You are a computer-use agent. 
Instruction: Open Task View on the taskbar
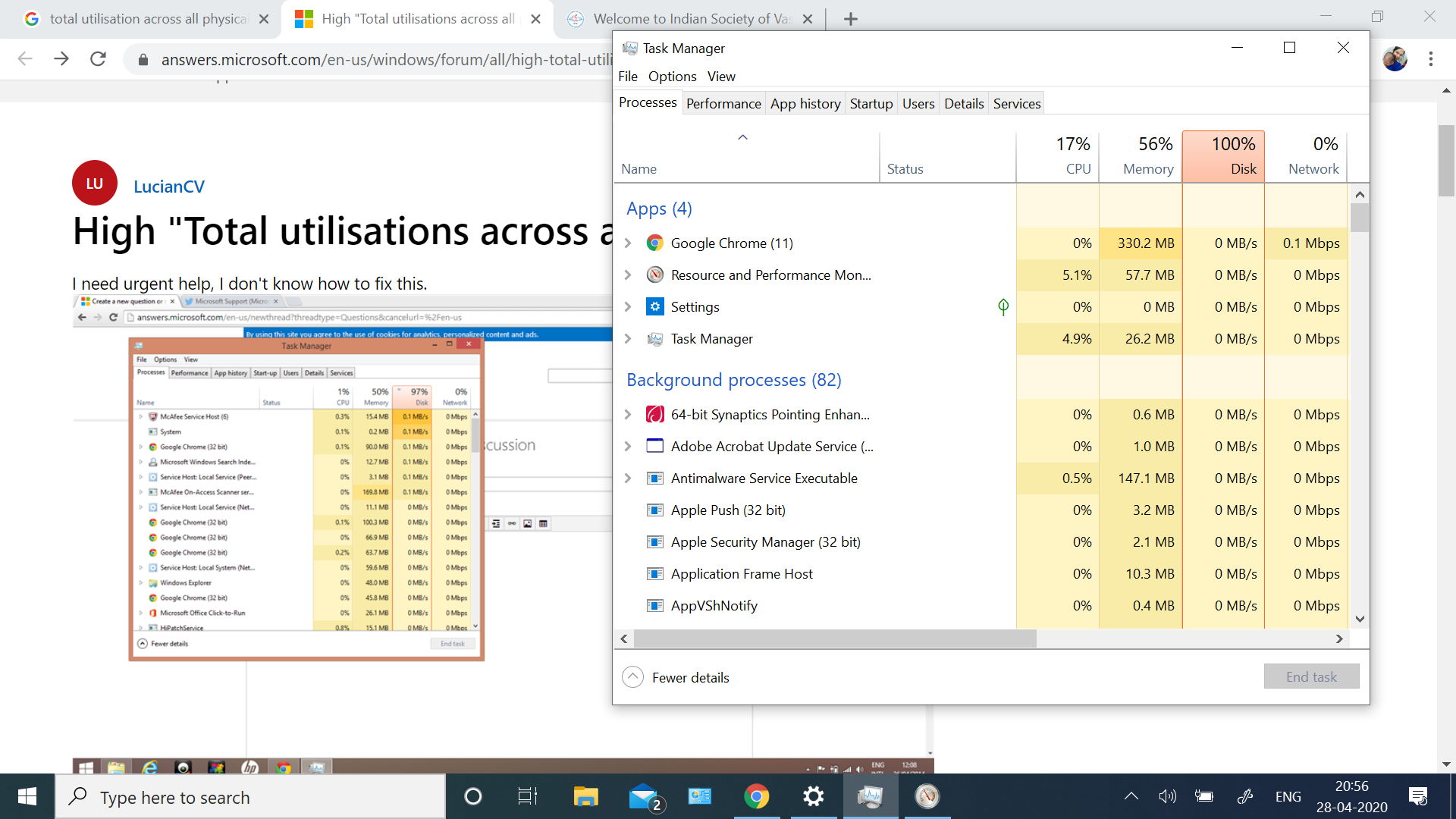527,796
